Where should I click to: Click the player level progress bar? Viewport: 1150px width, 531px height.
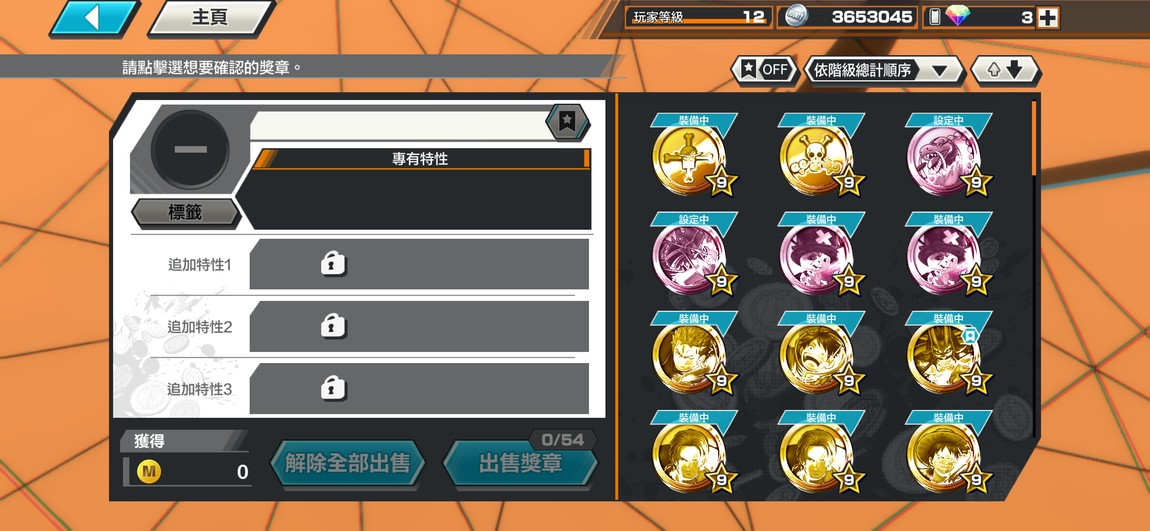[699, 17]
